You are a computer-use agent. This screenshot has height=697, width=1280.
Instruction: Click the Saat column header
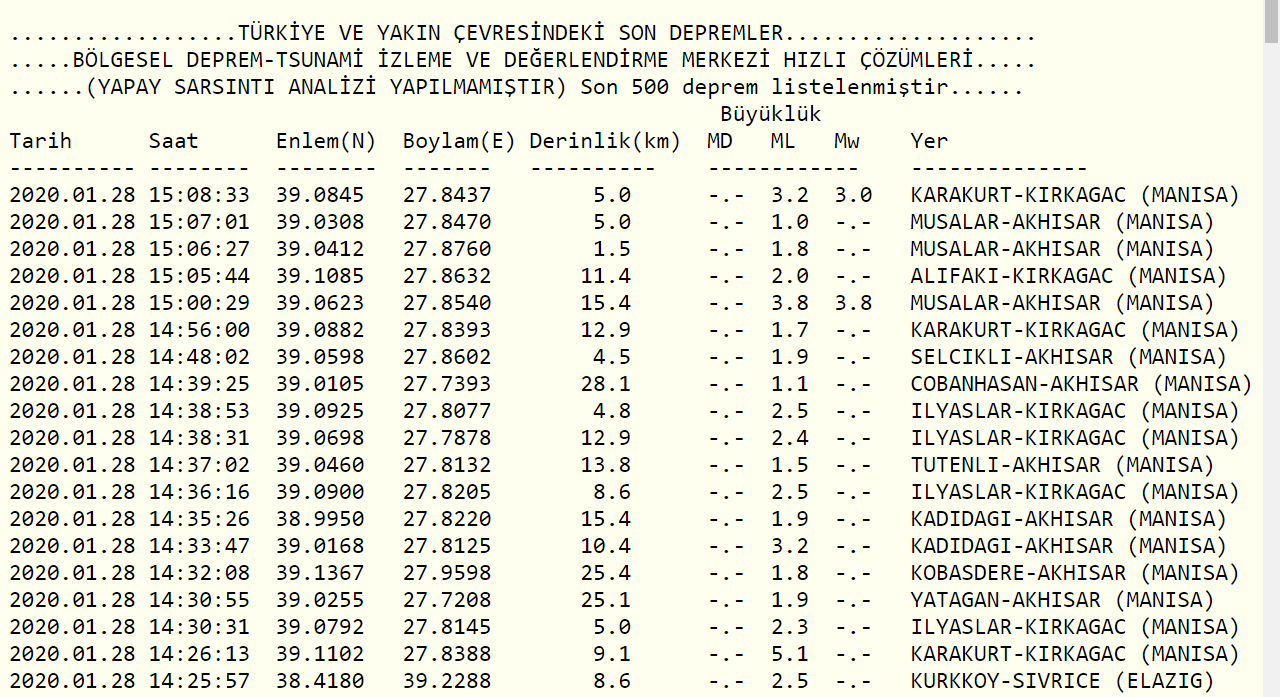point(174,141)
